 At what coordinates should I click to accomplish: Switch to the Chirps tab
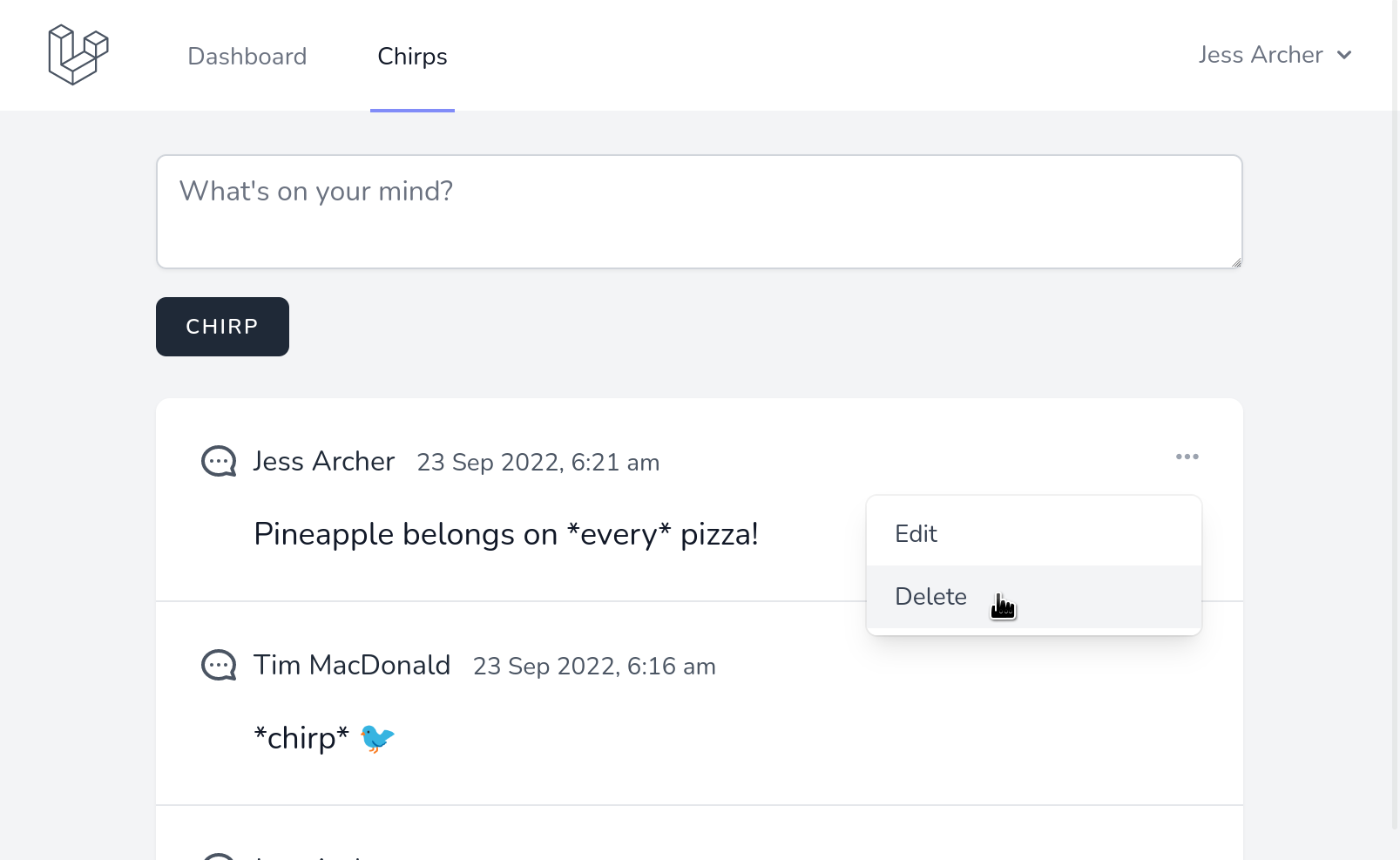[412, 57]
